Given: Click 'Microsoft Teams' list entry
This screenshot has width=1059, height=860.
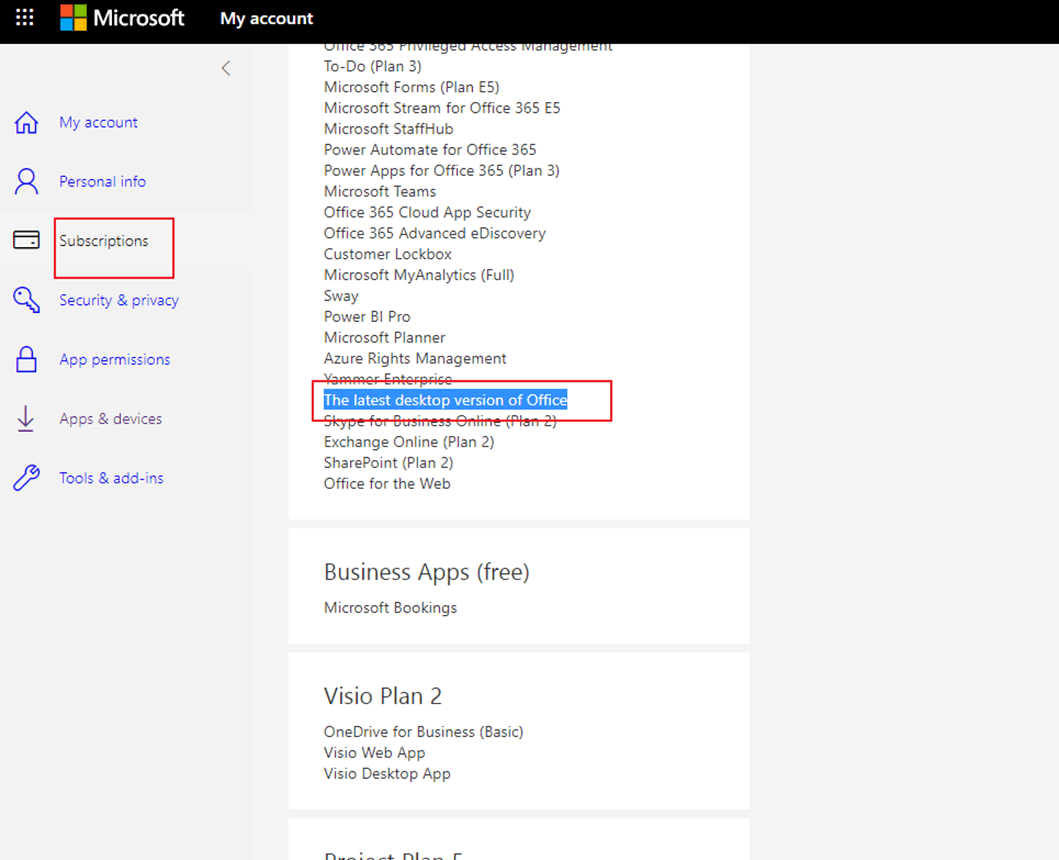Looking at the screenshot, I should (x=380, y=192).
